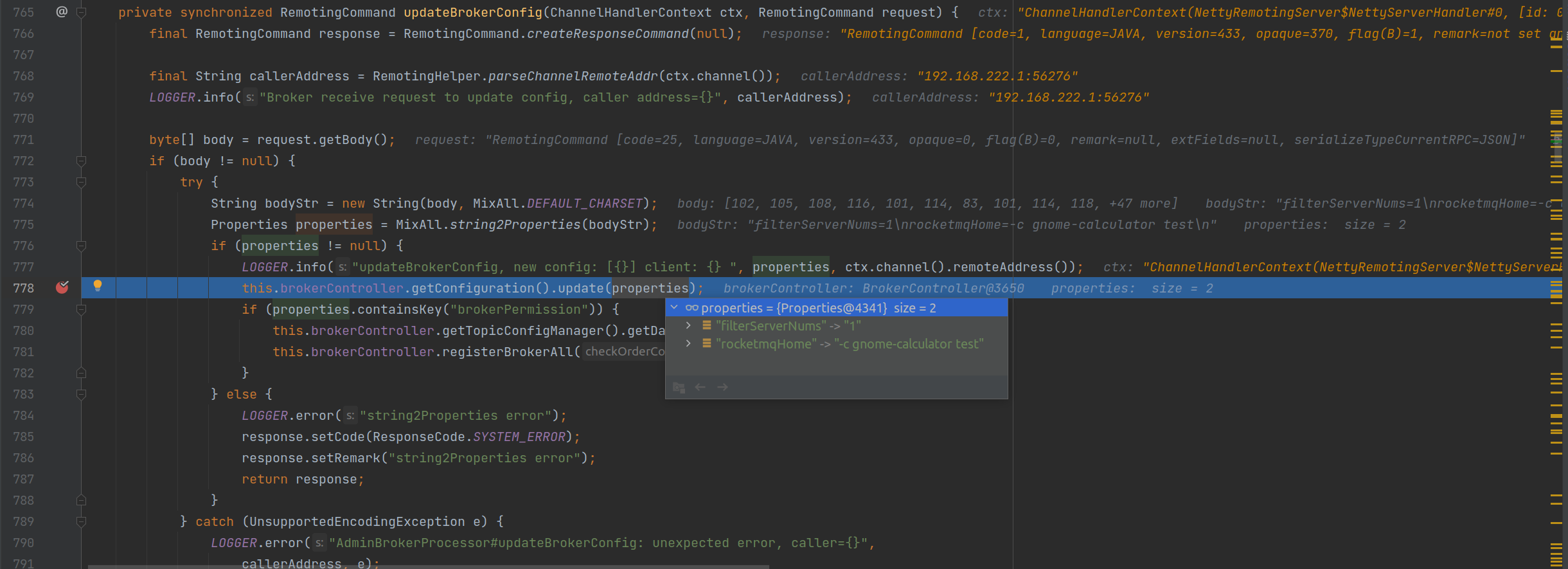The width and height of the screenshot is (1568, 569).
Task: Click request.getBody() on line 771
Action: coord(322,140)
